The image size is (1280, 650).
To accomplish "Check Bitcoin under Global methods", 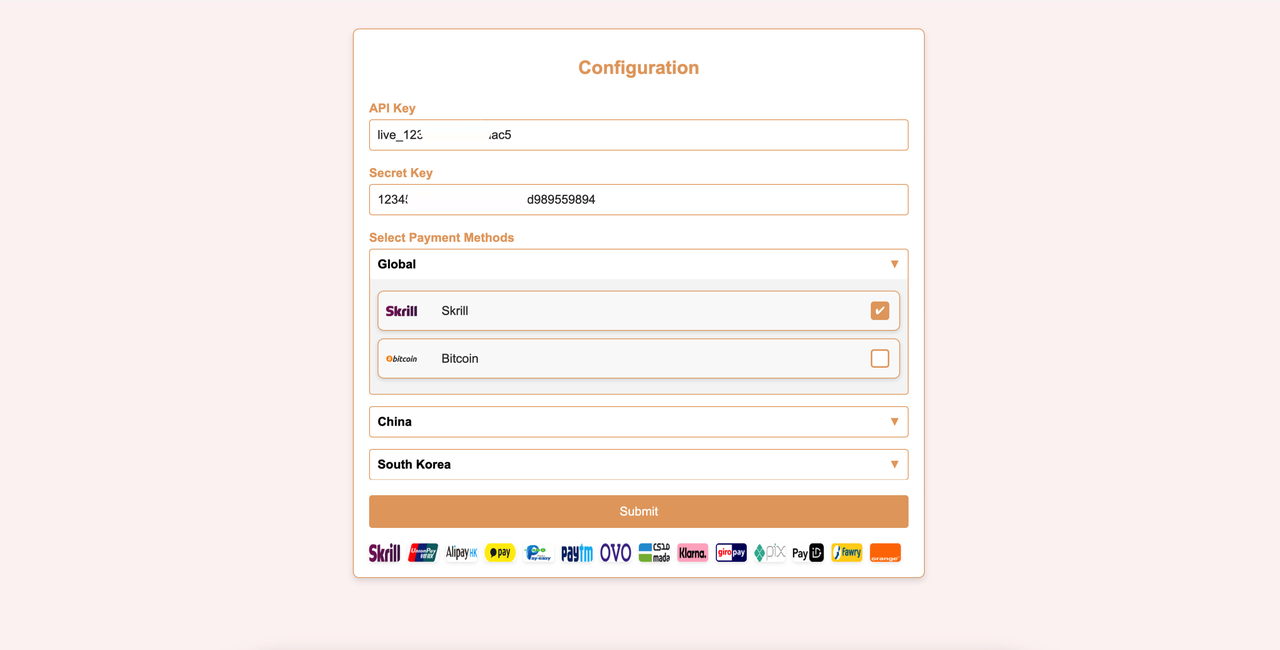I will pos(879,358).
